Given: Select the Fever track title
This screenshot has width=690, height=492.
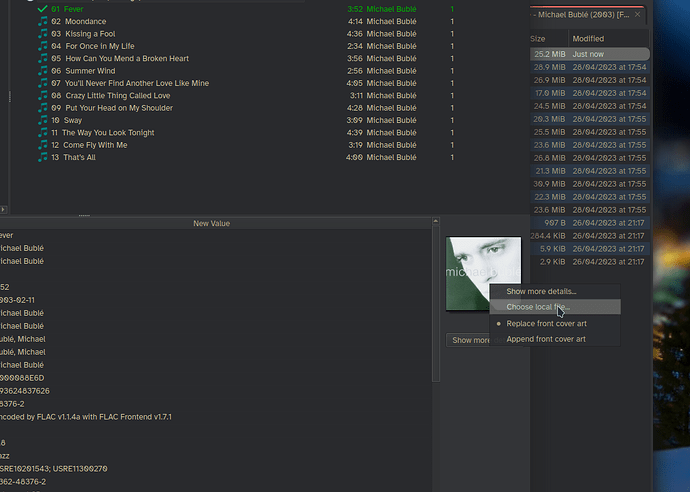Looking at the screenshot, I should coord(73,9).
